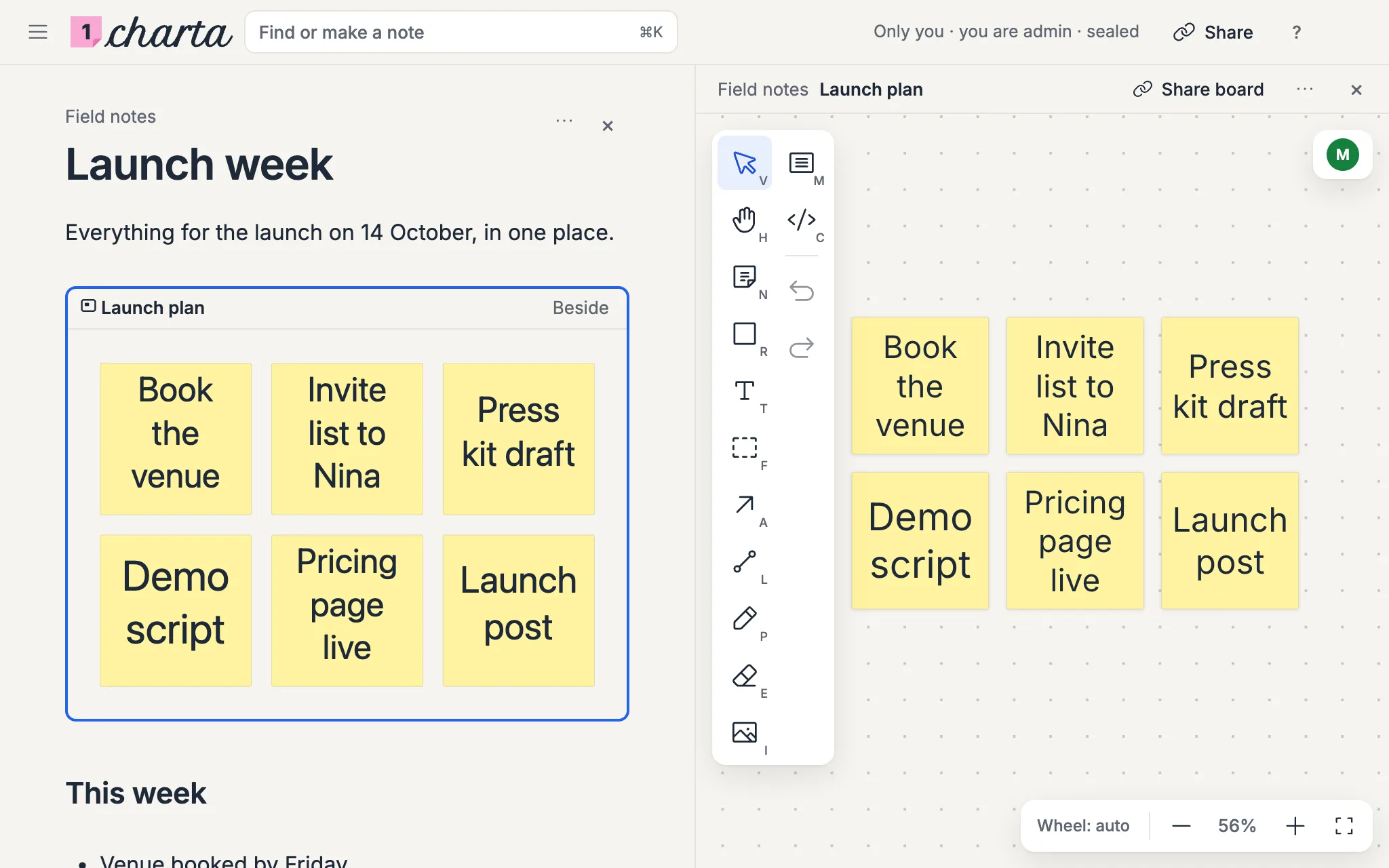1389x868 pixels.
Task: Undo the last board action
Action: pyautogui.click(x=802, y=291)
